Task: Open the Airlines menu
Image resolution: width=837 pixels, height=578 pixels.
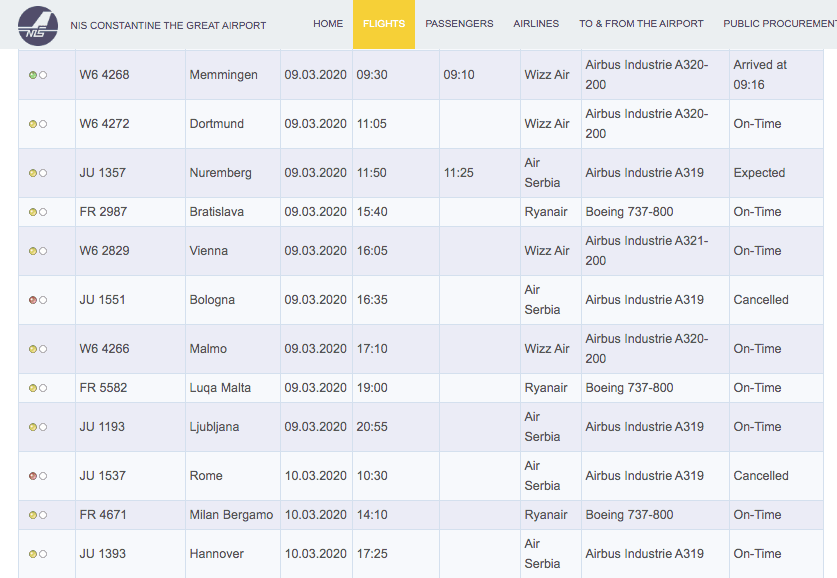Action: pos(536,24)
